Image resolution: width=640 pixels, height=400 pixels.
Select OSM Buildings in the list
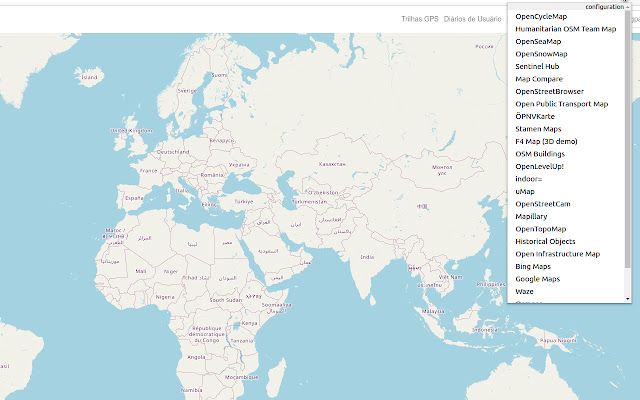[539, 154]
